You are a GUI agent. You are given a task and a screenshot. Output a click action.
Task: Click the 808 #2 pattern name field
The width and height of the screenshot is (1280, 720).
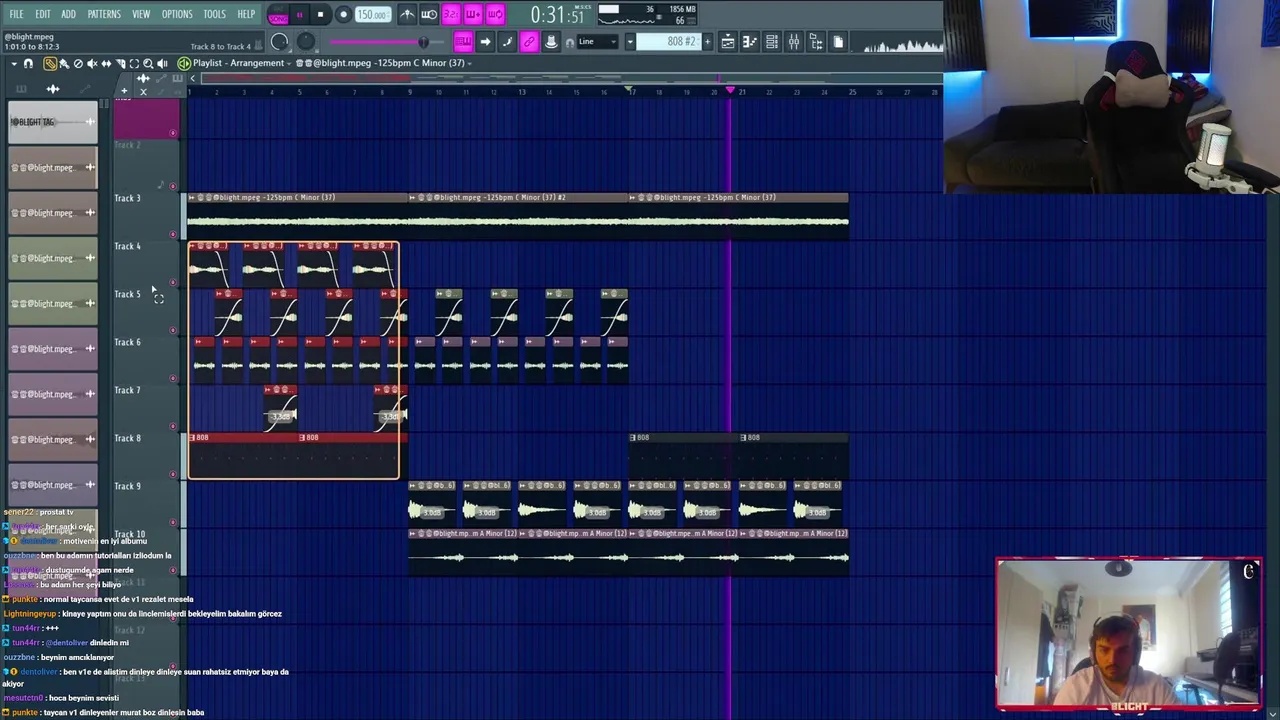point(668,42)
